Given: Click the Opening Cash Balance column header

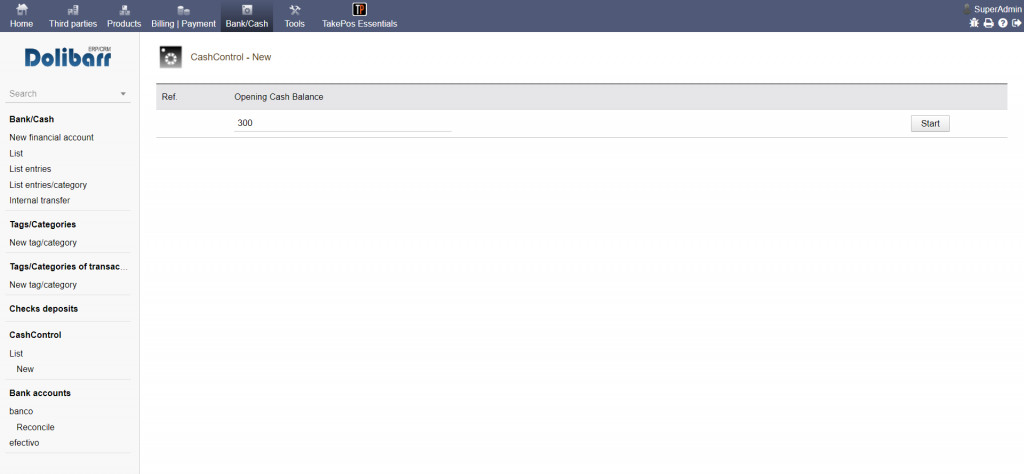Looking at the screenshot, I should [279, 97].
